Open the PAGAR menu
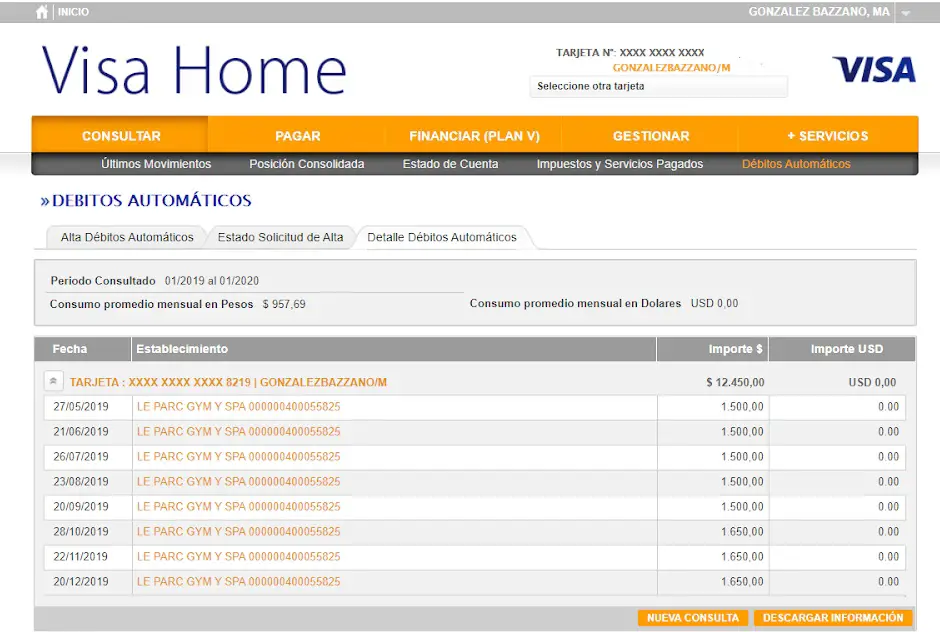 297,136
